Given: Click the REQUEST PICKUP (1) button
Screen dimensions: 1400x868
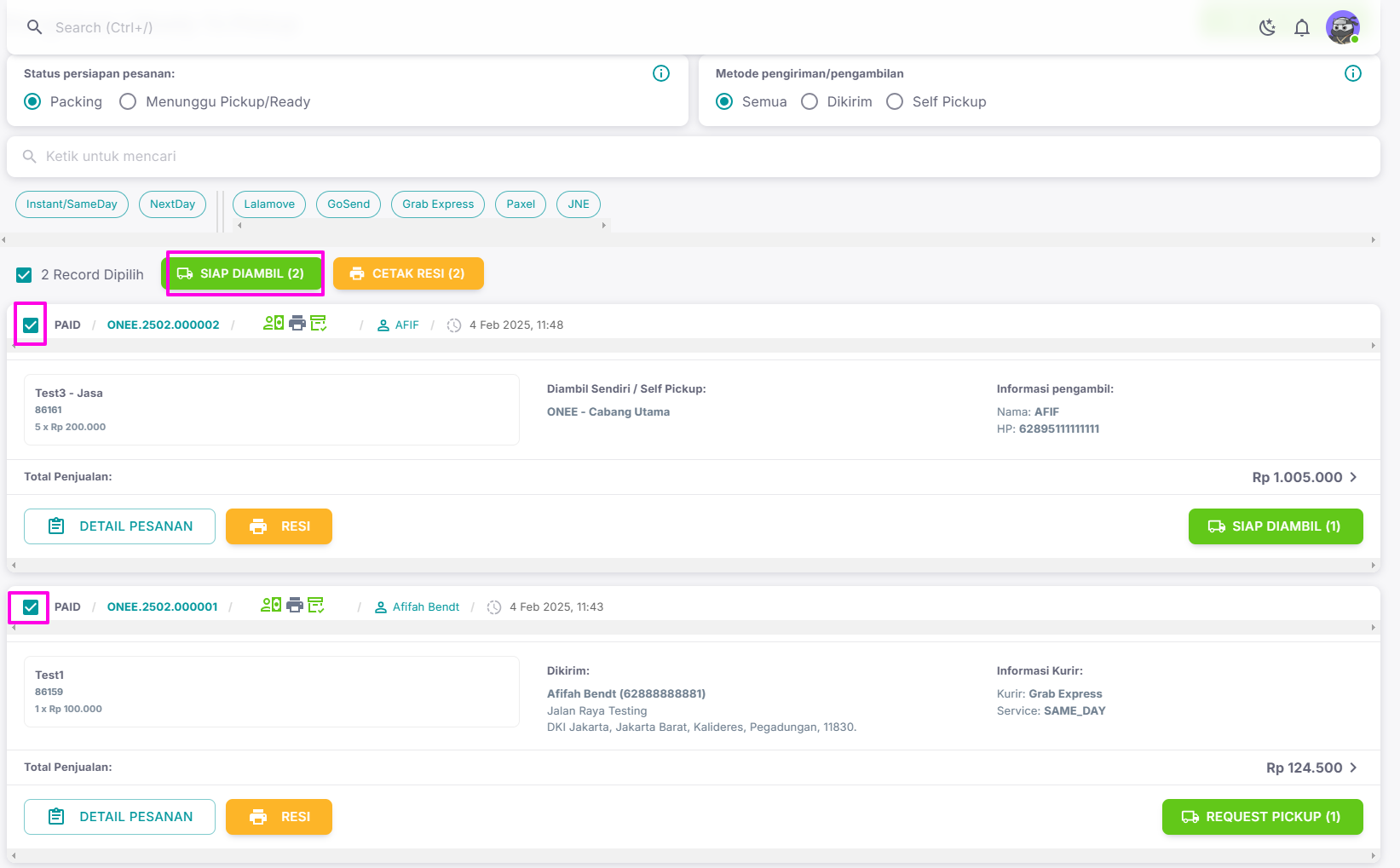Looking at the screenshot, I should [1262, 816].
